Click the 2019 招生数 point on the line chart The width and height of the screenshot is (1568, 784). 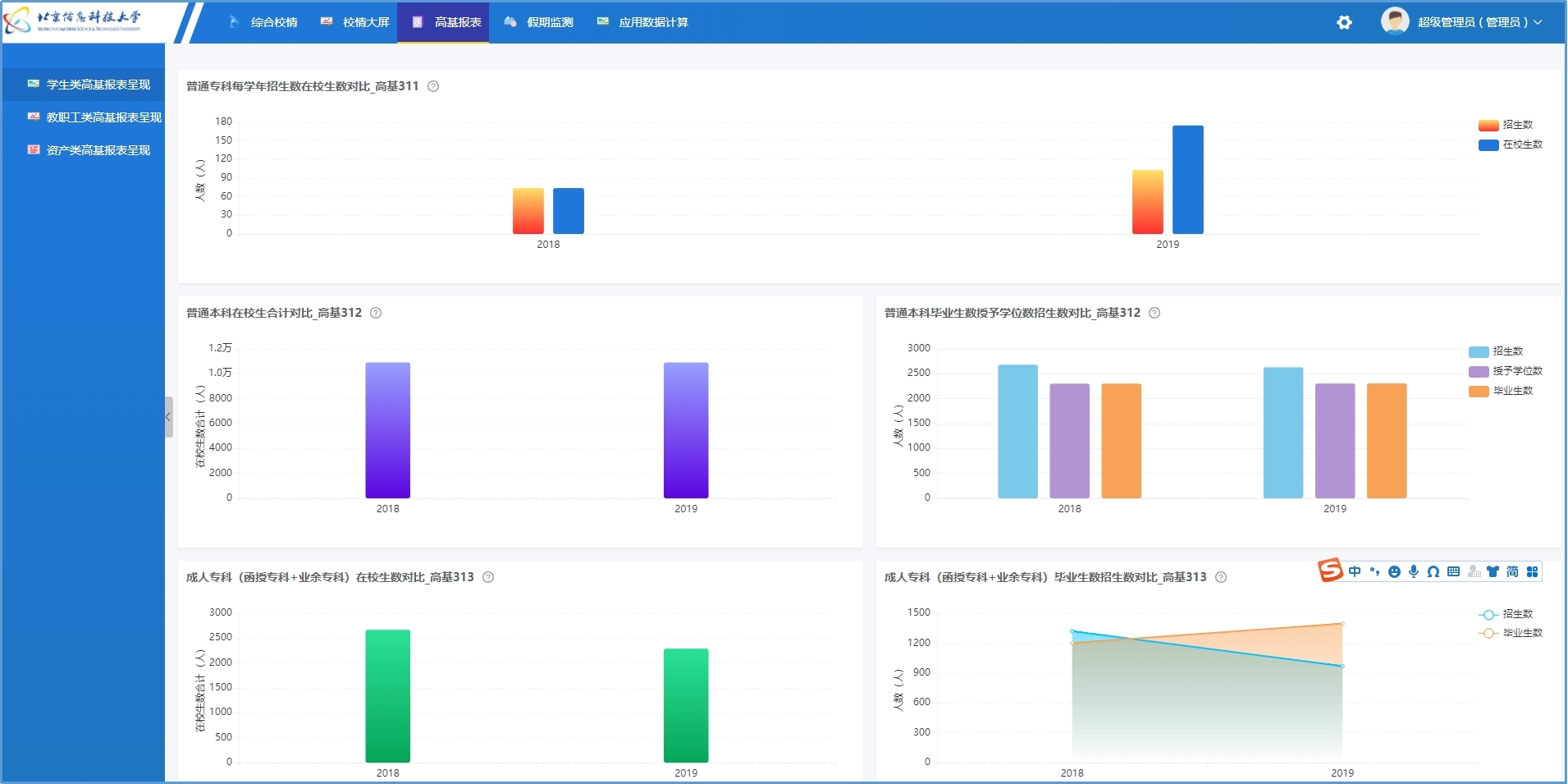1342,666
